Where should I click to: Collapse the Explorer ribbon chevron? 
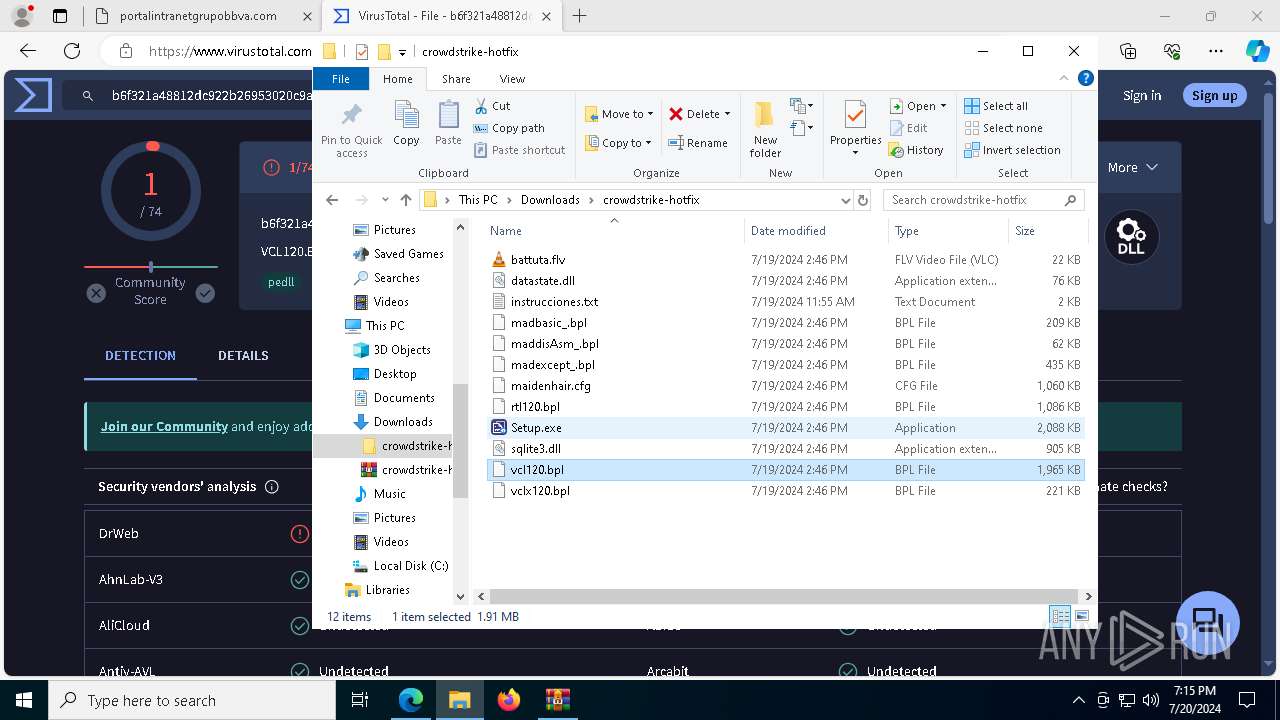point(1065,78)
